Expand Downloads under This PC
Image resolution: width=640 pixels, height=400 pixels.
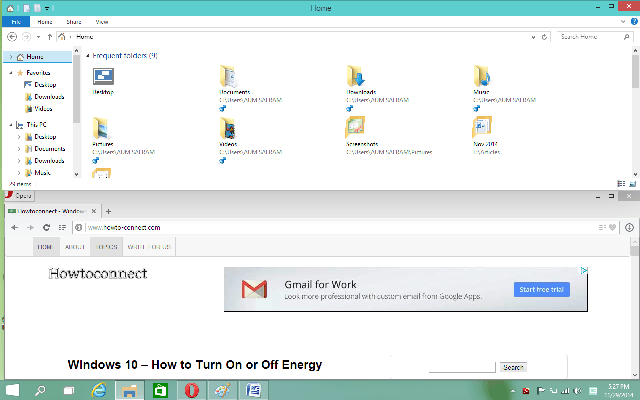[x=18, y=161]
